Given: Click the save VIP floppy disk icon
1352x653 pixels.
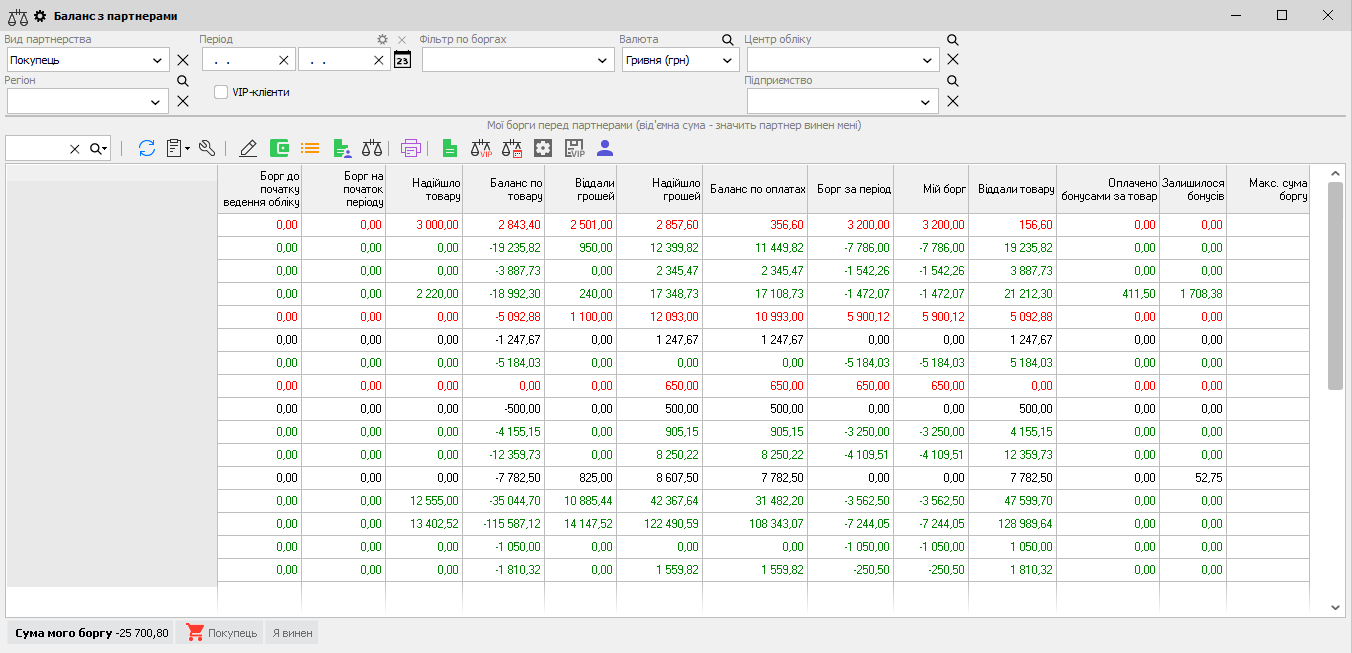Looking at the screenshot, I should [574, 148].
